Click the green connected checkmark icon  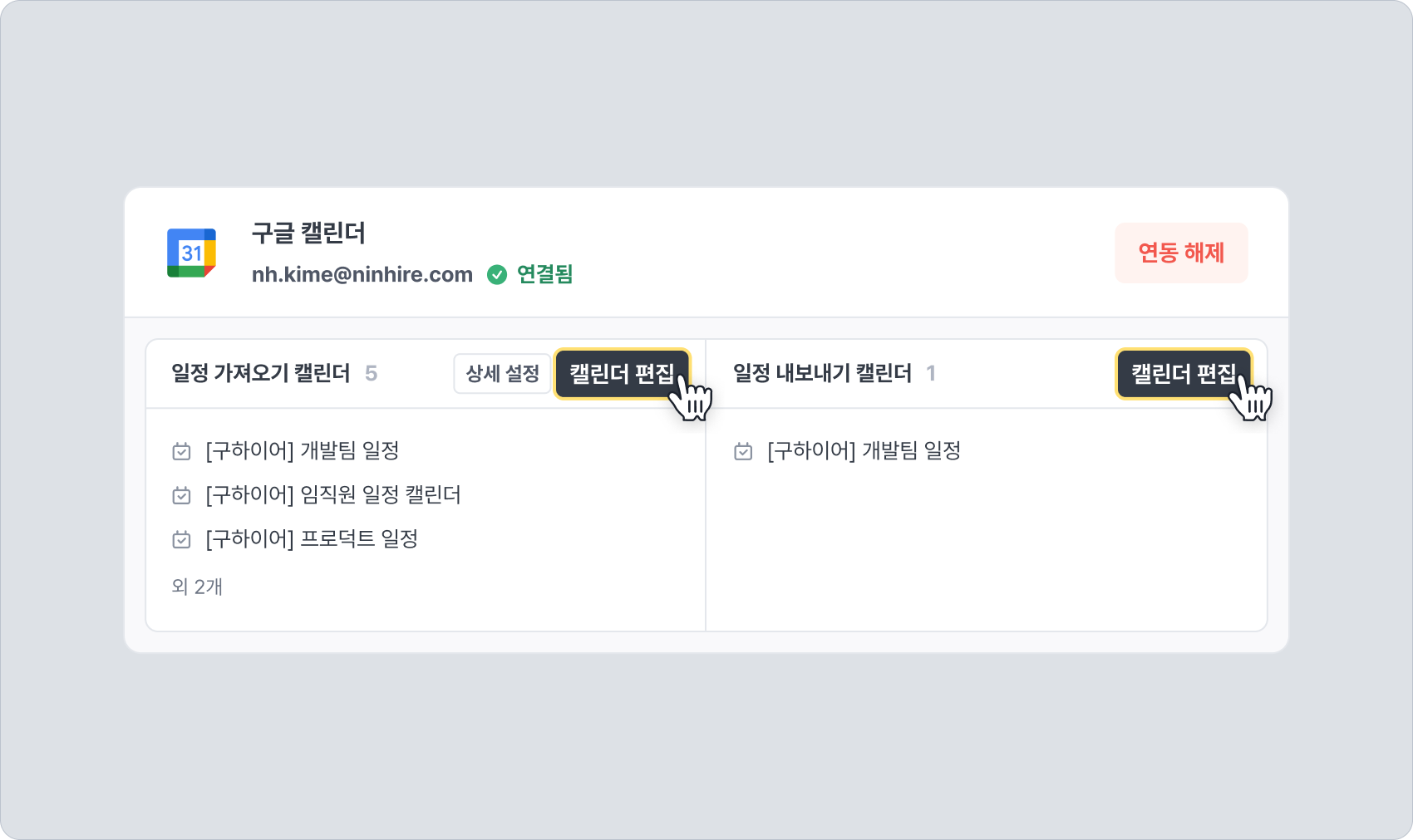497,275
